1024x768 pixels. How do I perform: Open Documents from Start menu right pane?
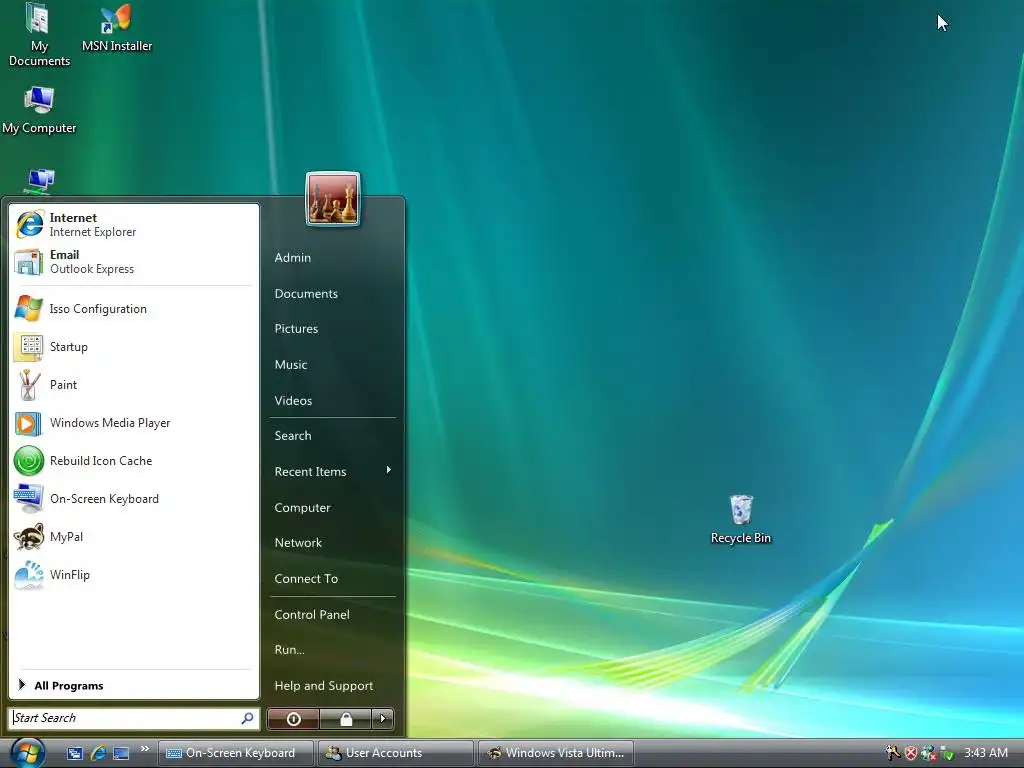tap(332, 293)
